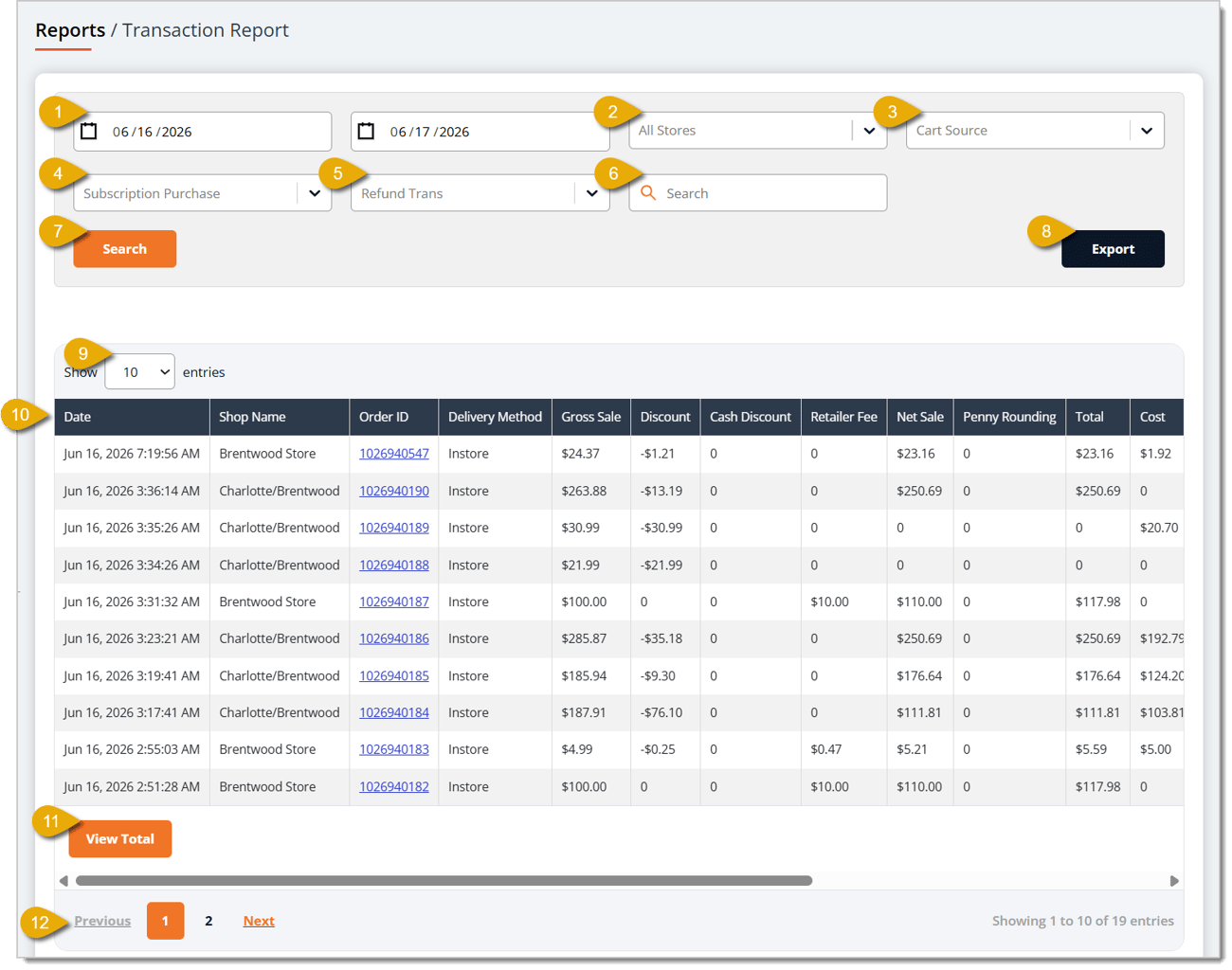Click the Next page link

click(x=259, y=921)
